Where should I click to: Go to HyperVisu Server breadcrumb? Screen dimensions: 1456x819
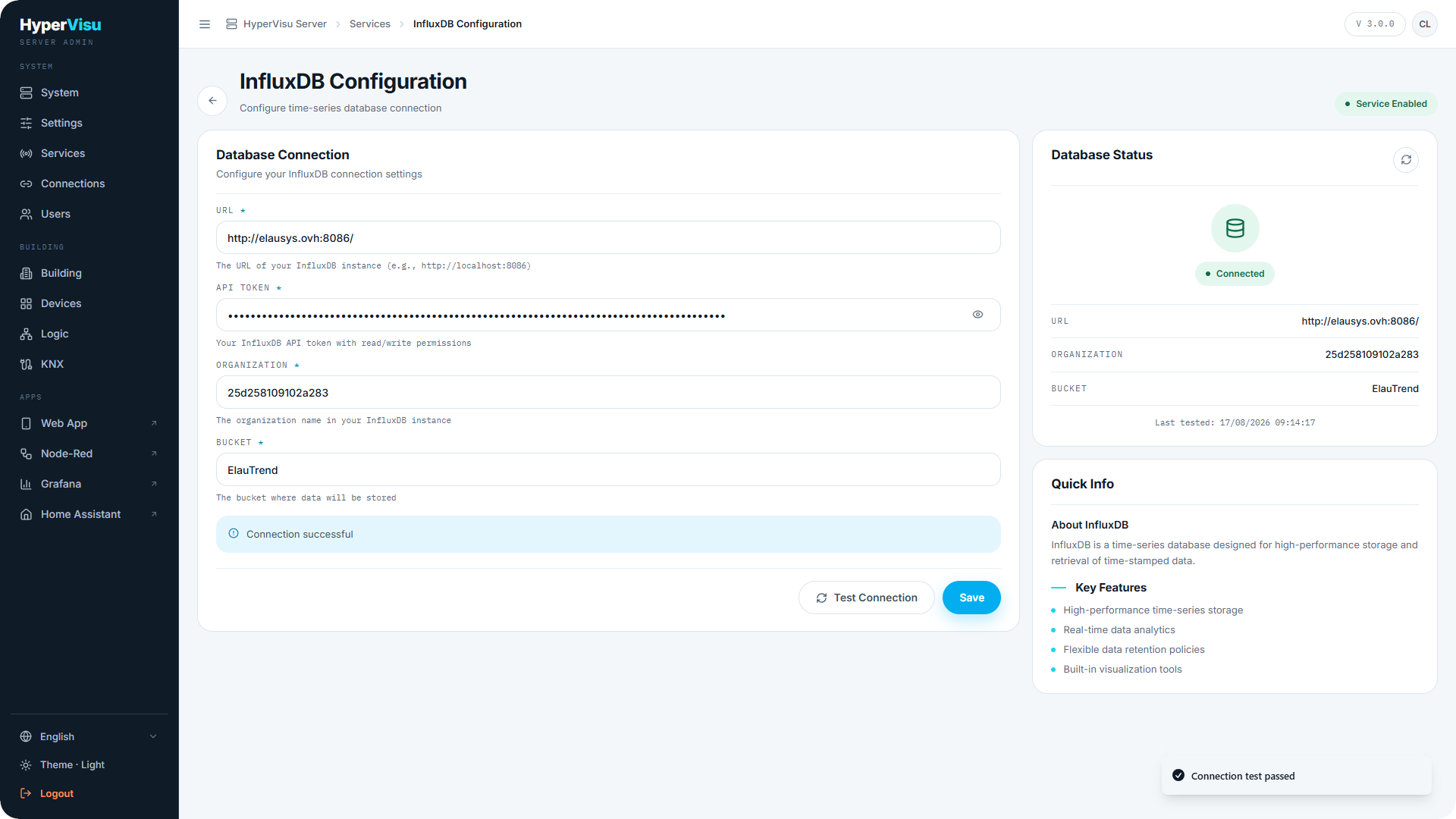point(285,24)
